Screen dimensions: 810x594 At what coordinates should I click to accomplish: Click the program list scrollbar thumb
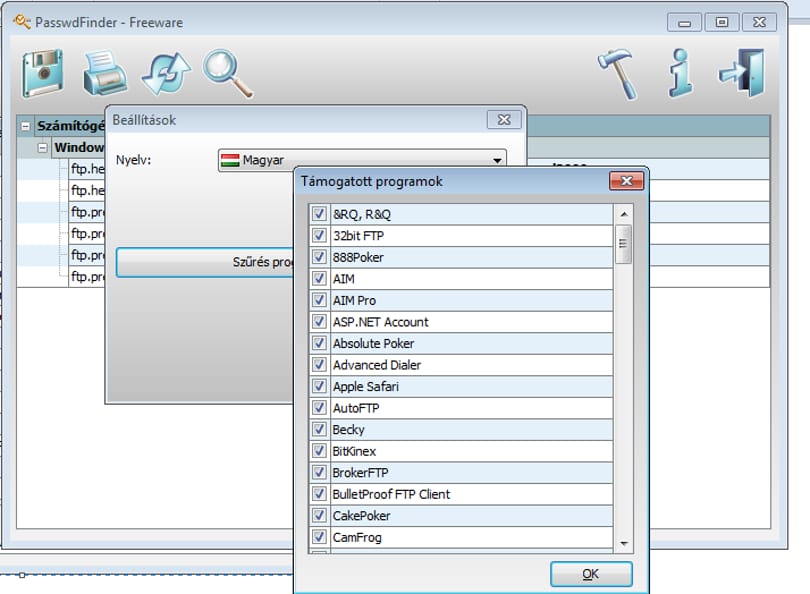[x=624, y=244]
